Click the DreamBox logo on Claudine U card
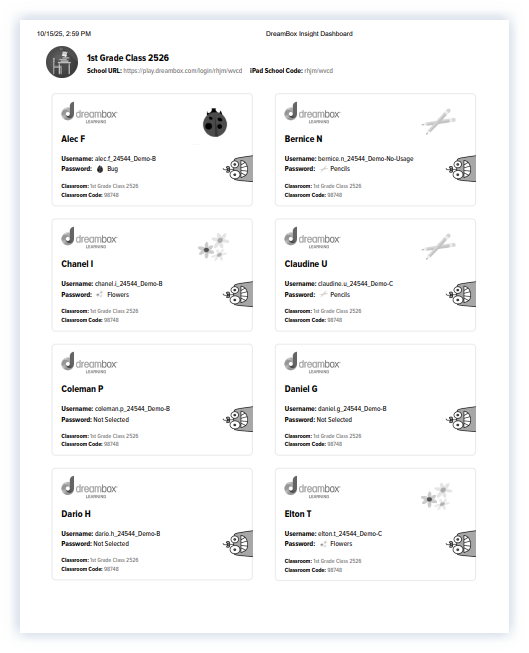This screenshot has width=529, height=653. [312, 238]
